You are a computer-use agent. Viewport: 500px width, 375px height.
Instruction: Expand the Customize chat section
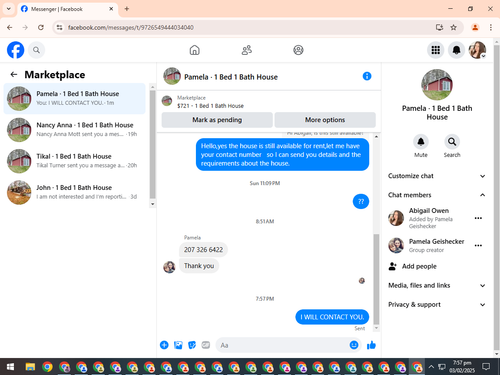click(x=436, y=176)
